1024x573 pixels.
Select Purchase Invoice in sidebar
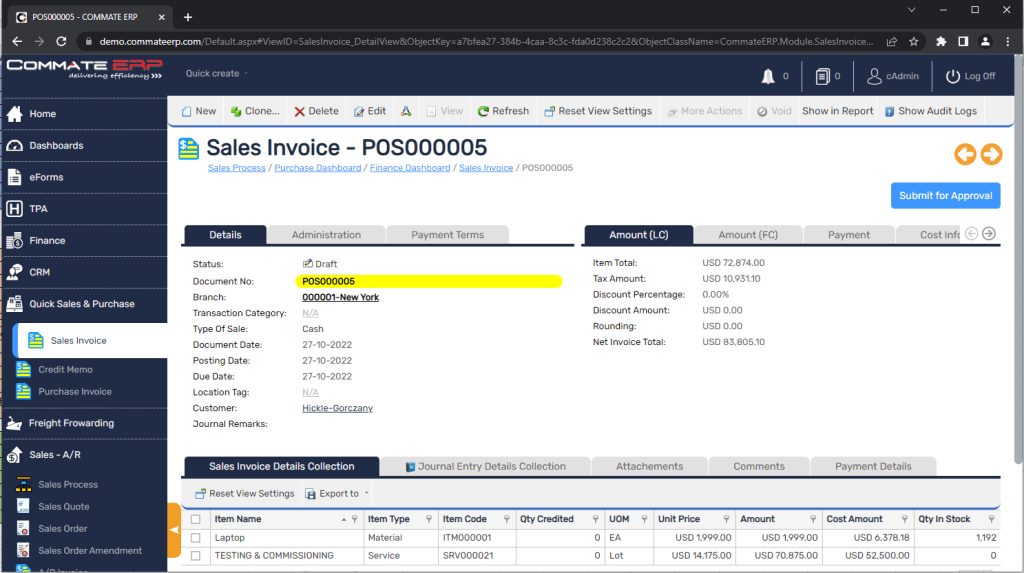[74, 391]
